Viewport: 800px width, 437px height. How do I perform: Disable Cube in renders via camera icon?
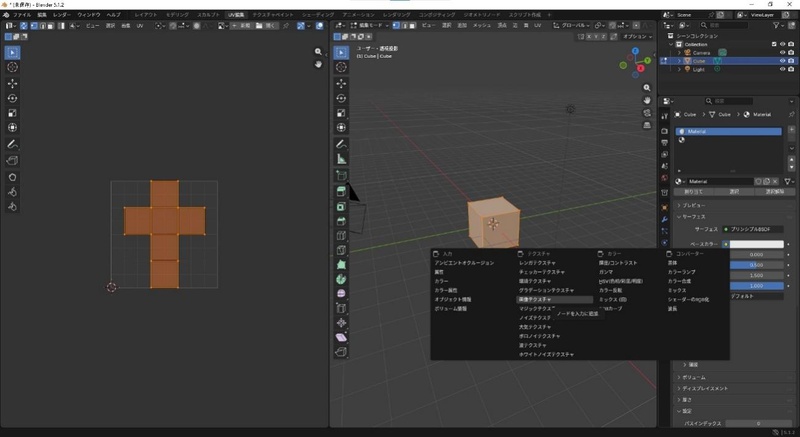[791, 61]
